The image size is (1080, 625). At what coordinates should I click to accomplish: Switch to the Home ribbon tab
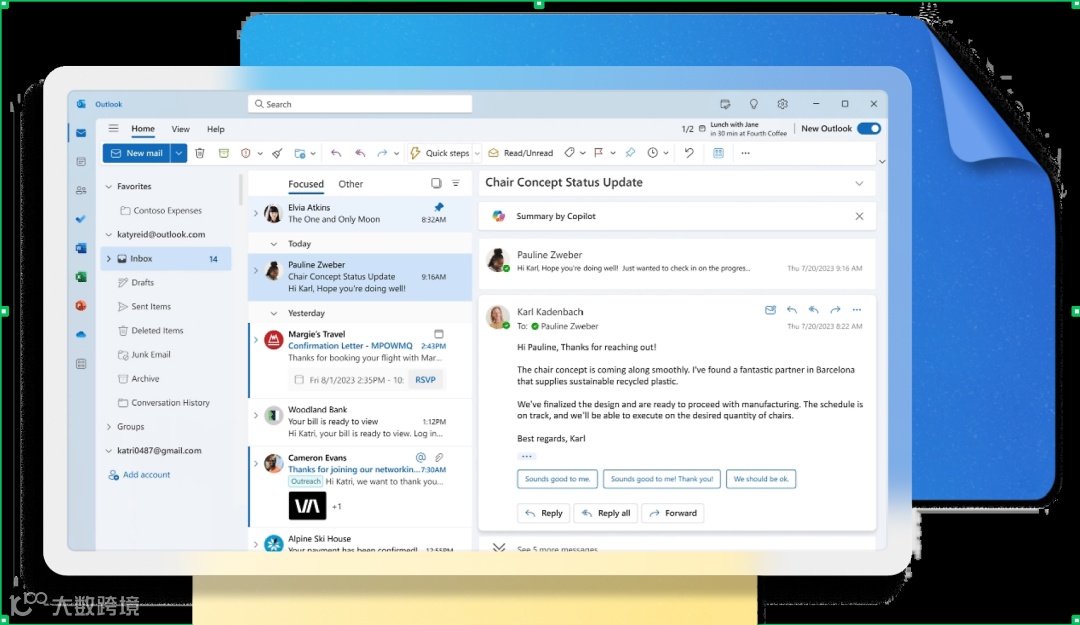tap(143, 129)
